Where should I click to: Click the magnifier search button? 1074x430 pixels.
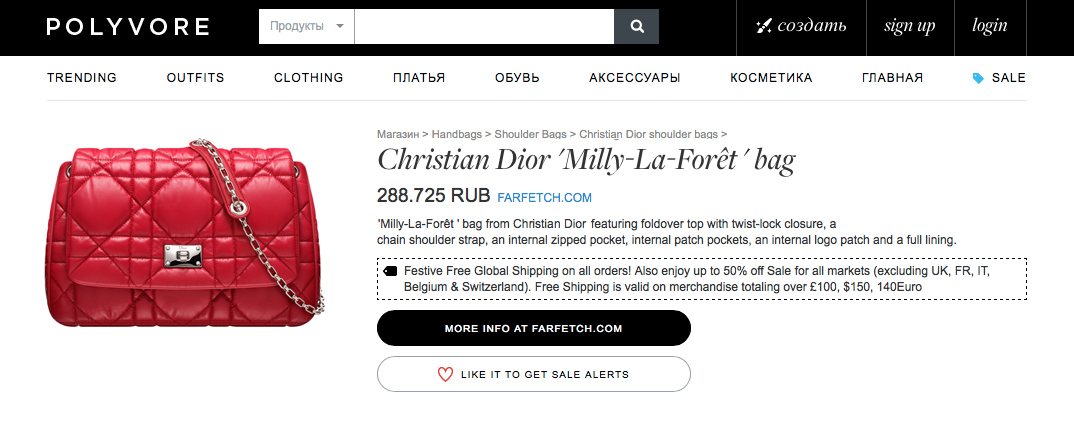[636, 27]
